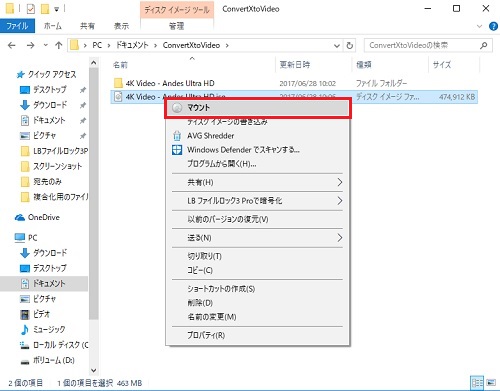500x391 pixels.
Task: Click the refresh button in address bar
Action: (349, 45)
